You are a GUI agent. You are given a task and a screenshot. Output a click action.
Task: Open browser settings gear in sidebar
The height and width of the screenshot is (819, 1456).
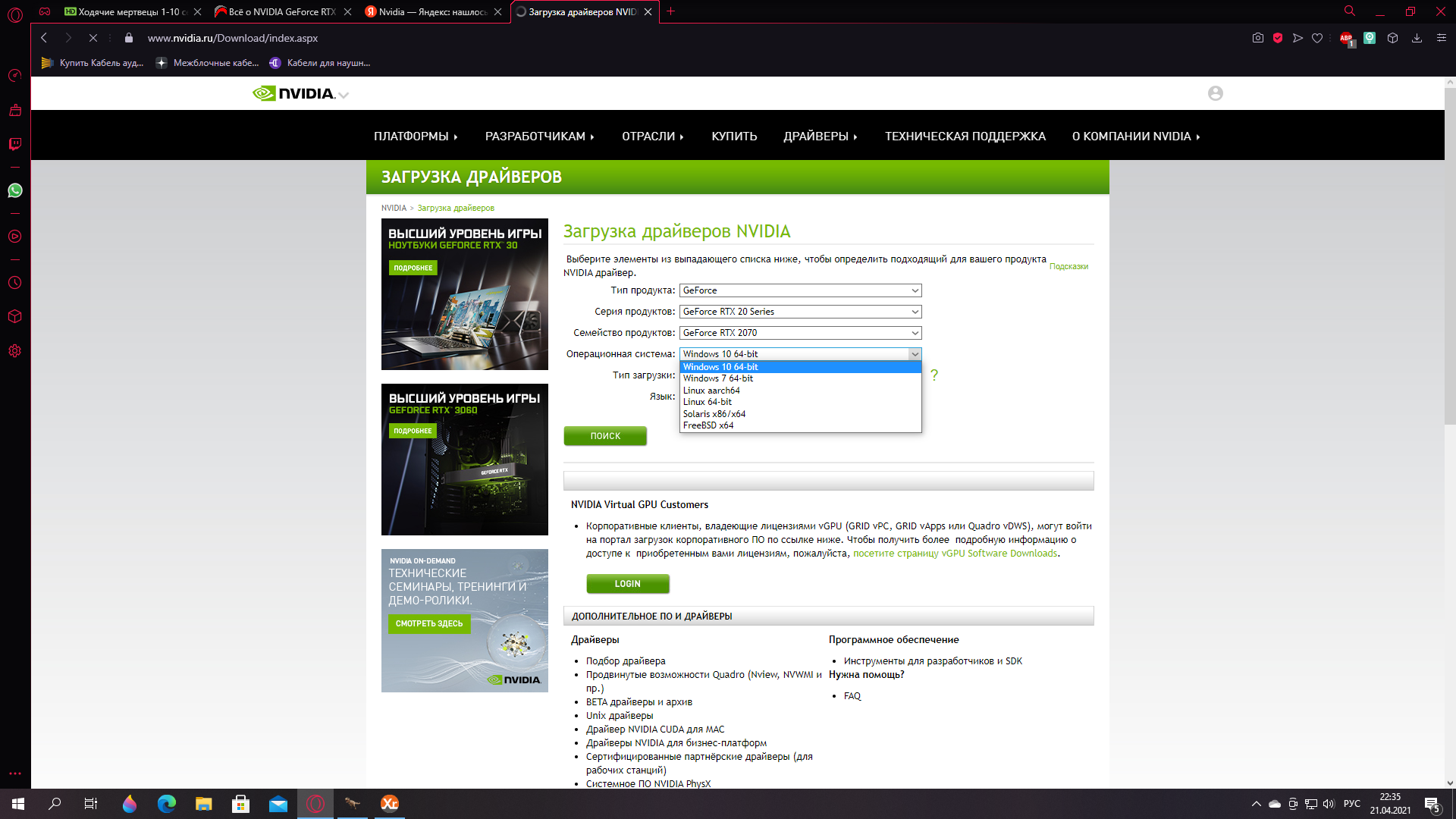click(x=15, y=351)
